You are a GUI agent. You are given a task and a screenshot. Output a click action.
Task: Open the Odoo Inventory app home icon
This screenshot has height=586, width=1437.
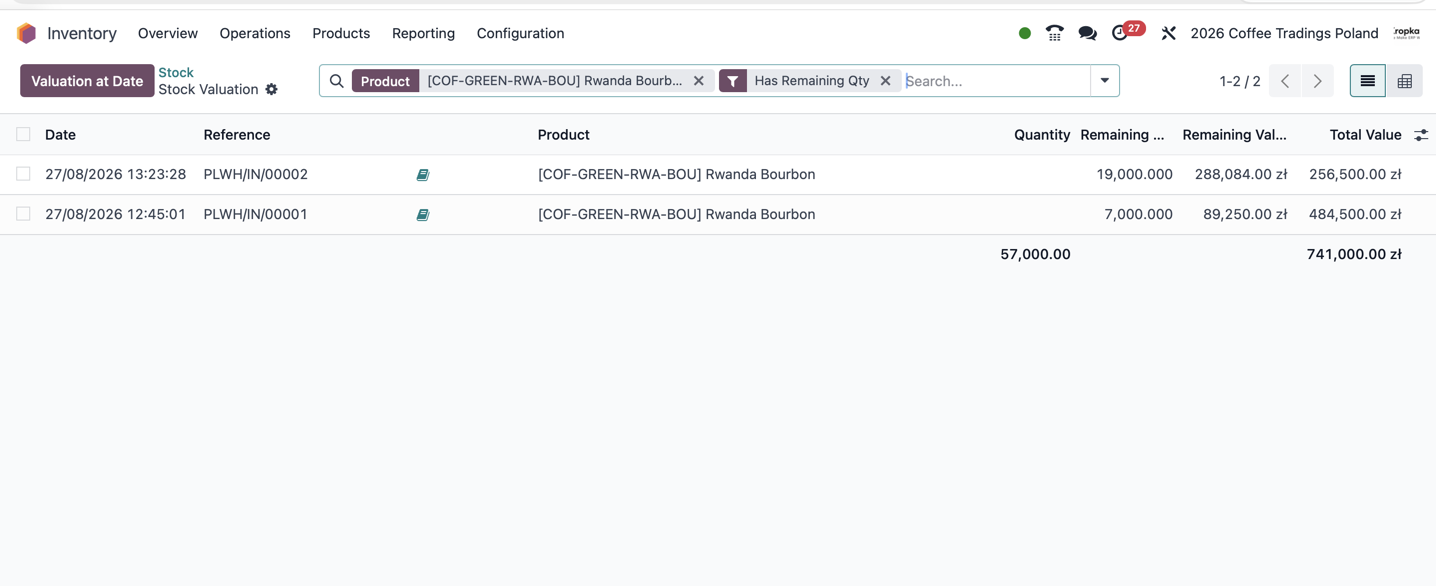click(x=27, y=33)
